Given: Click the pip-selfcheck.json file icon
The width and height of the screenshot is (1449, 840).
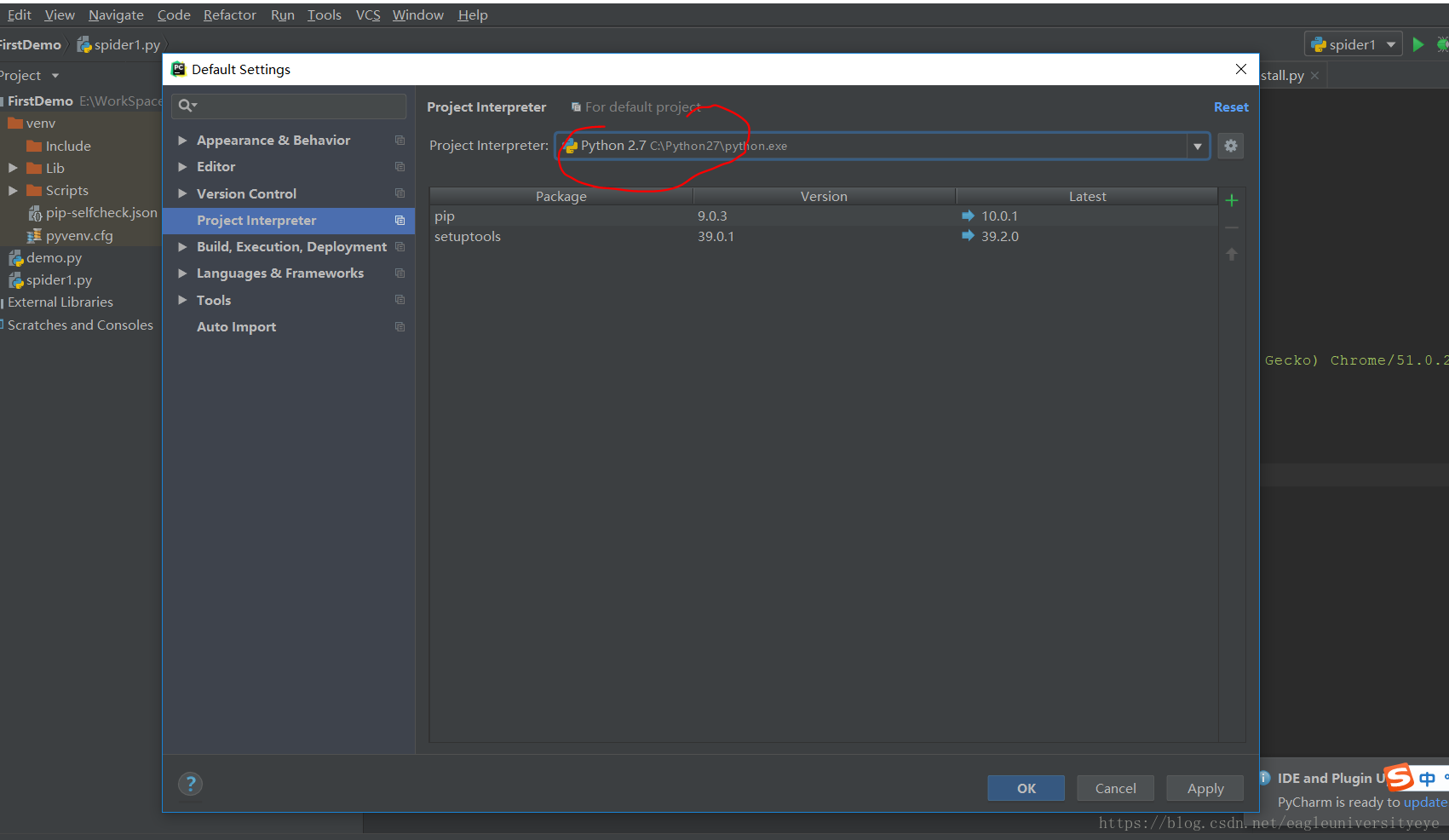Looking at the screenshot, I should click(35, 213).
